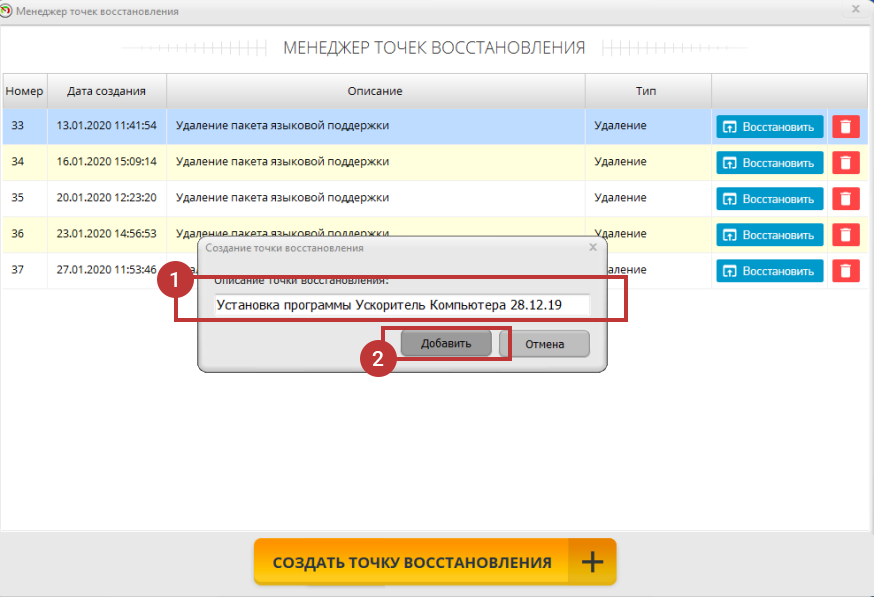The width and height of the screenshot is (874, 597).
Task: Click the Тип column header
Action: tap(647, 91)
